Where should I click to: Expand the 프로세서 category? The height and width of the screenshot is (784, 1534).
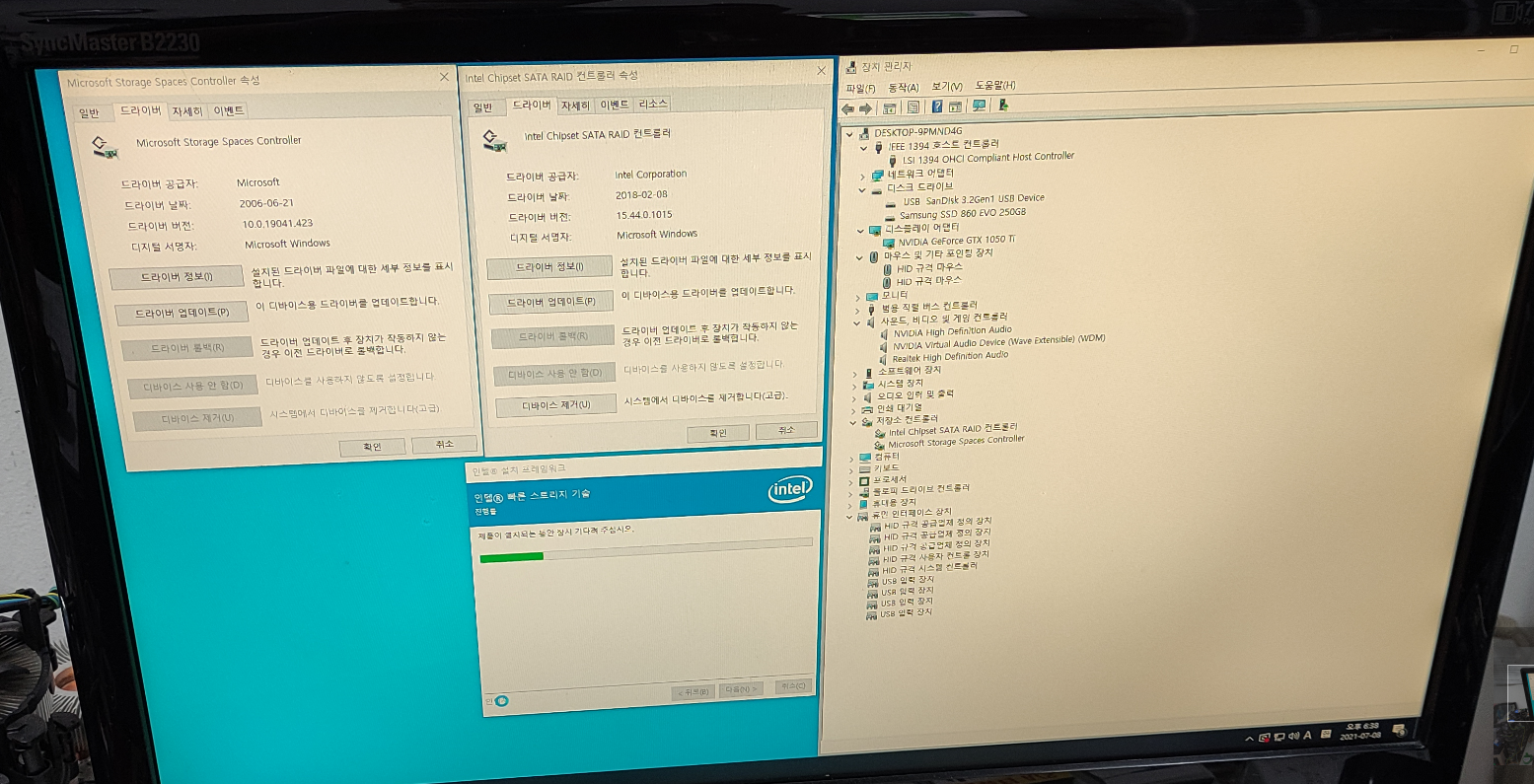tap(850, 481)
